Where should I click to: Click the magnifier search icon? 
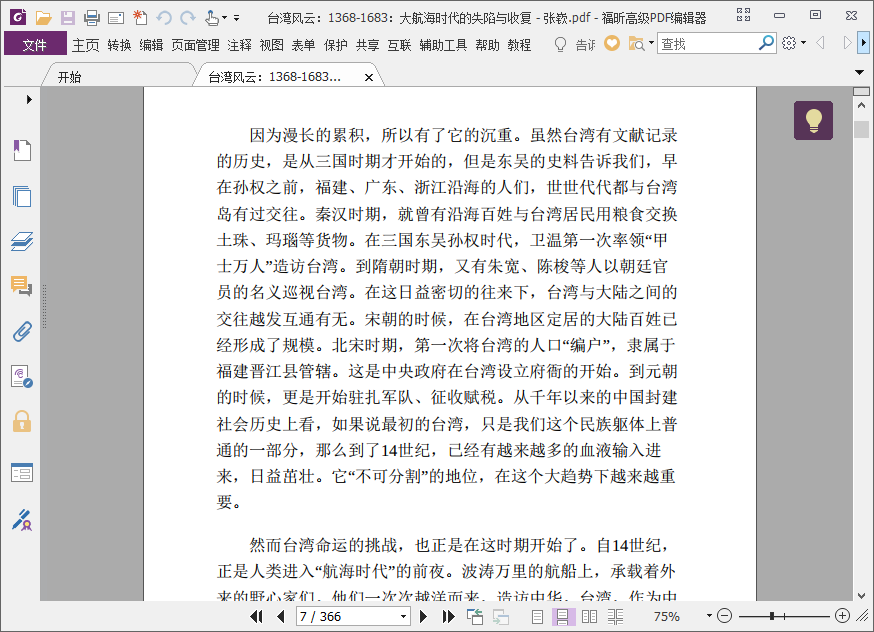[x=766, y=42]
